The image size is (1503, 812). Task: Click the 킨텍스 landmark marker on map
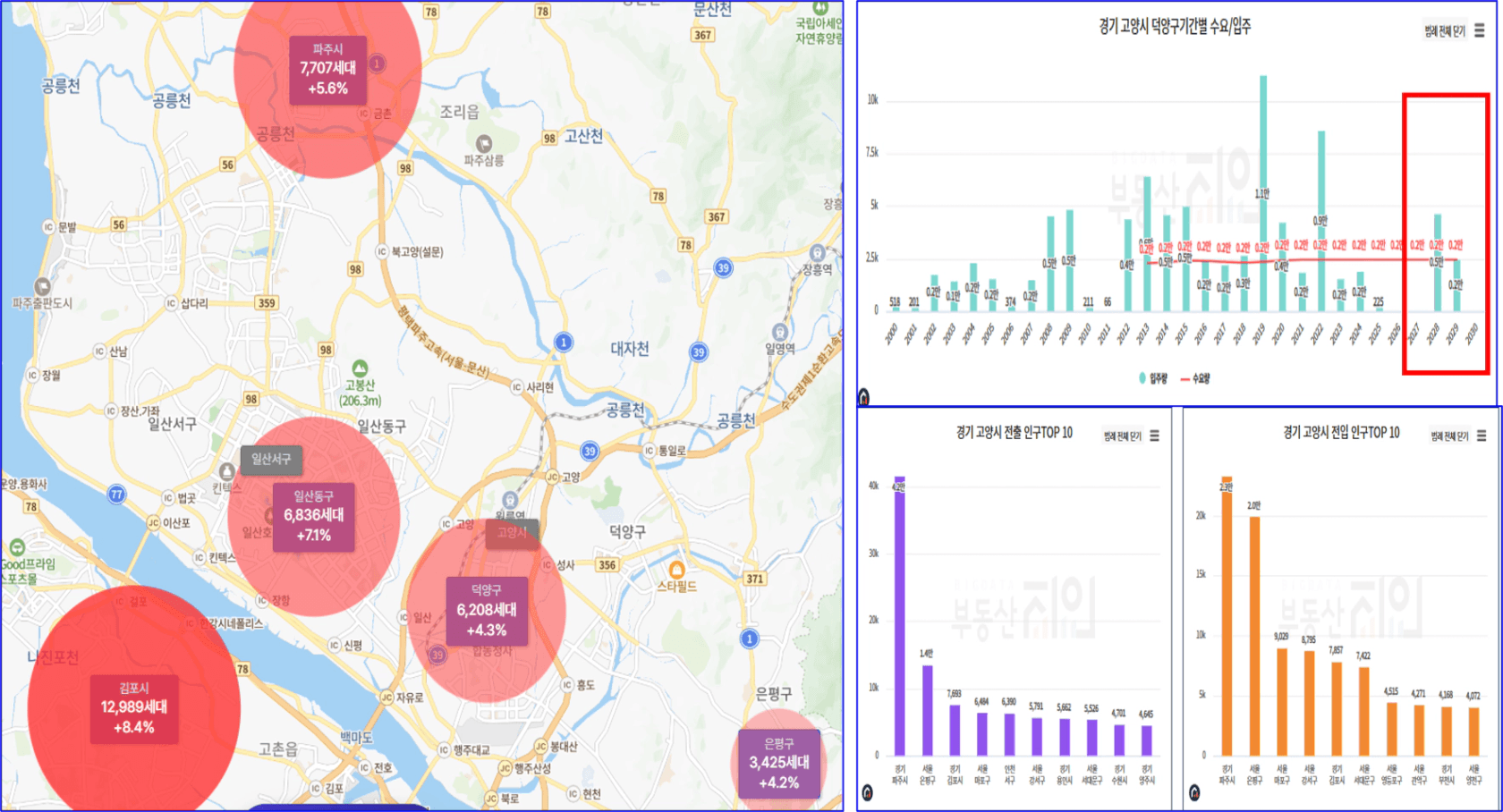tap(227, 471)
